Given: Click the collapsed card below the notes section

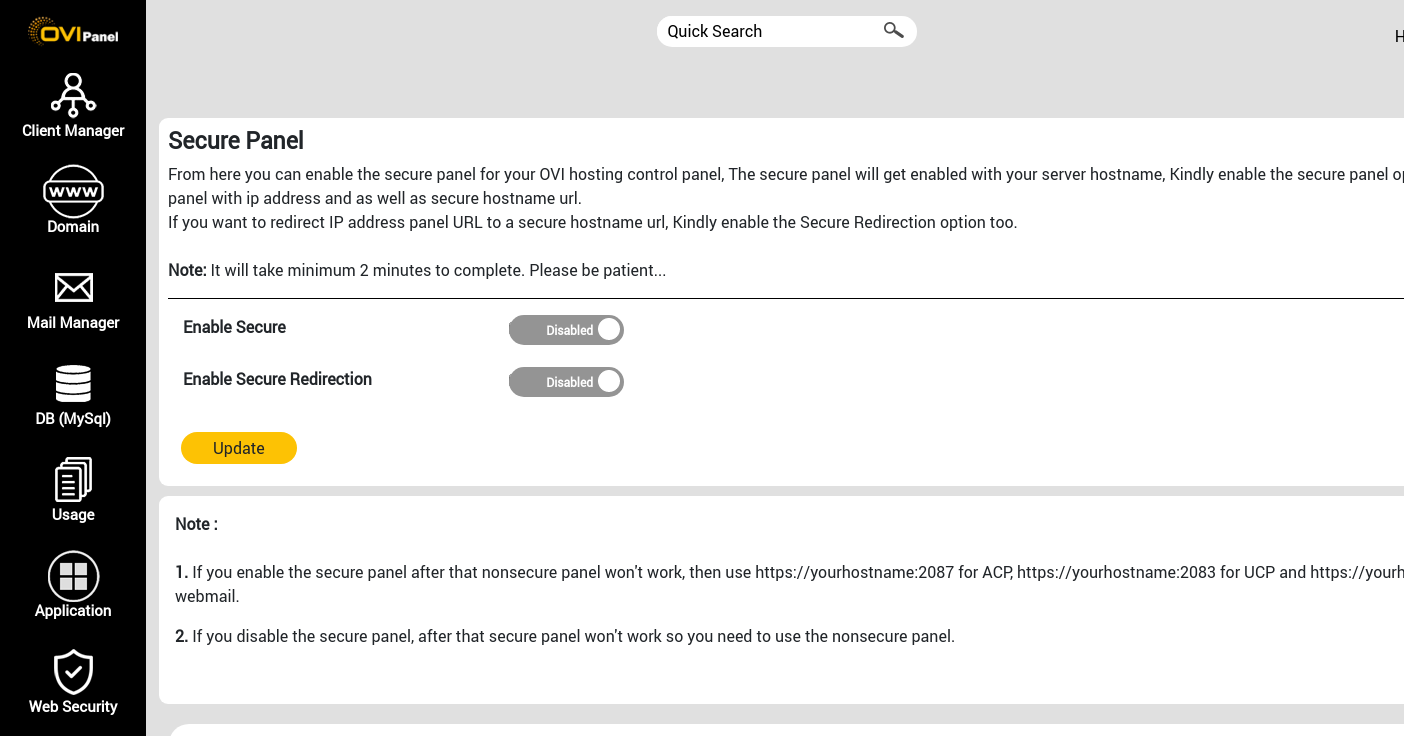Looking at the screenshot, I should pyautogui.click(x=780, y=731).
